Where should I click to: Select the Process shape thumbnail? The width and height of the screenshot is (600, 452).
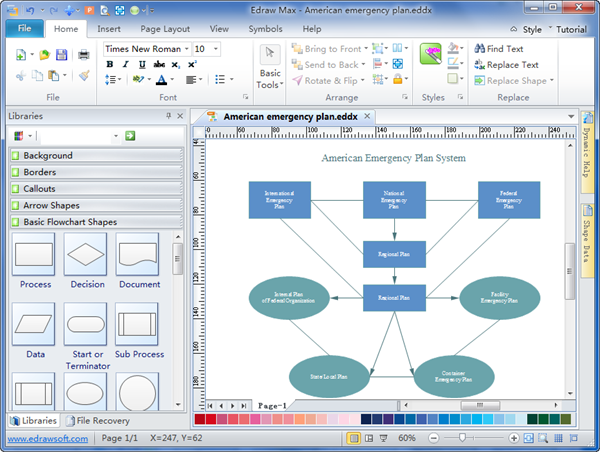coord(35,255)
